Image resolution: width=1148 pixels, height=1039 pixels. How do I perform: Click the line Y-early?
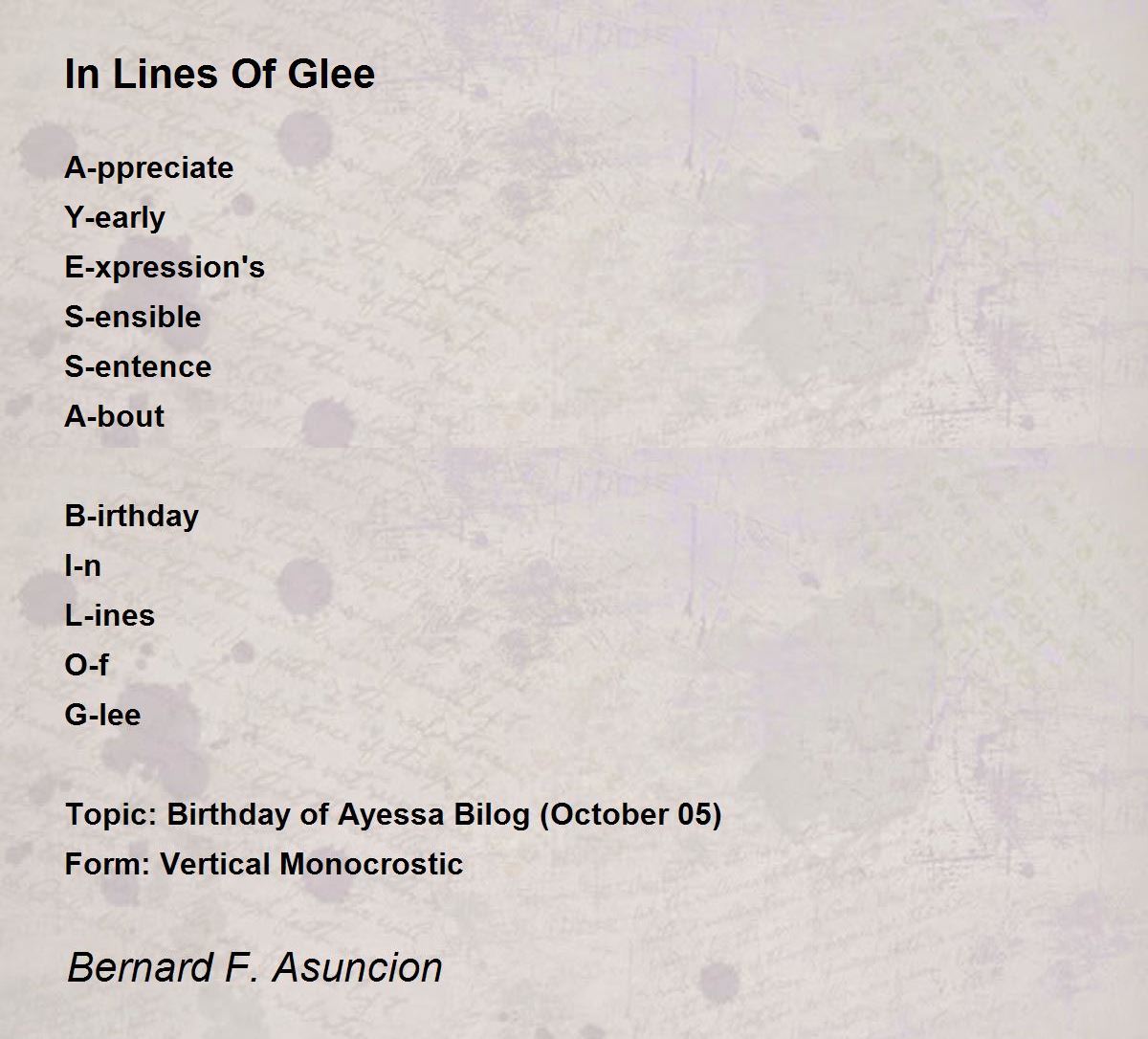tap(115, 218)
